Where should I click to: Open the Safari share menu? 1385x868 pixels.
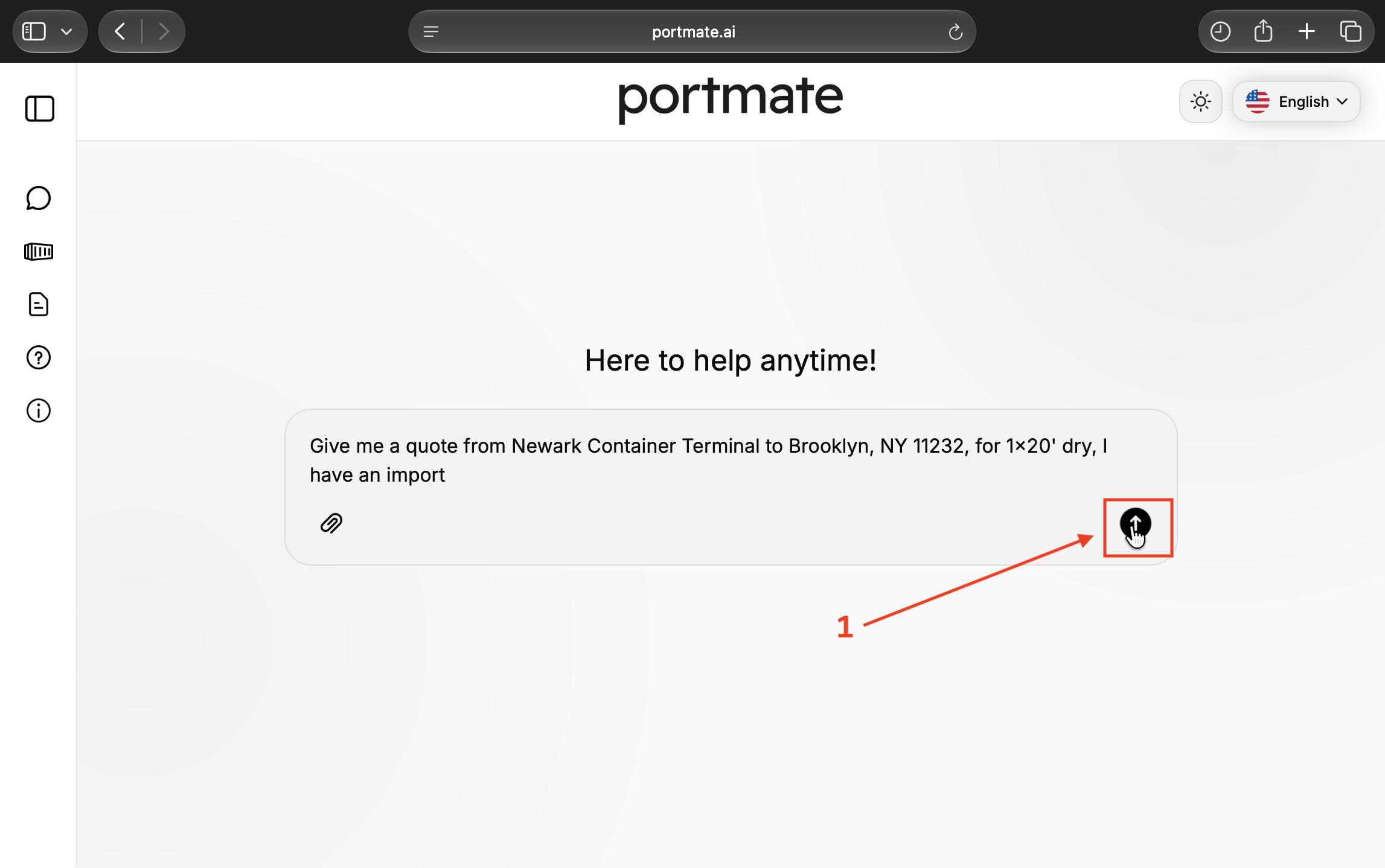click(x=1264, y=31)
